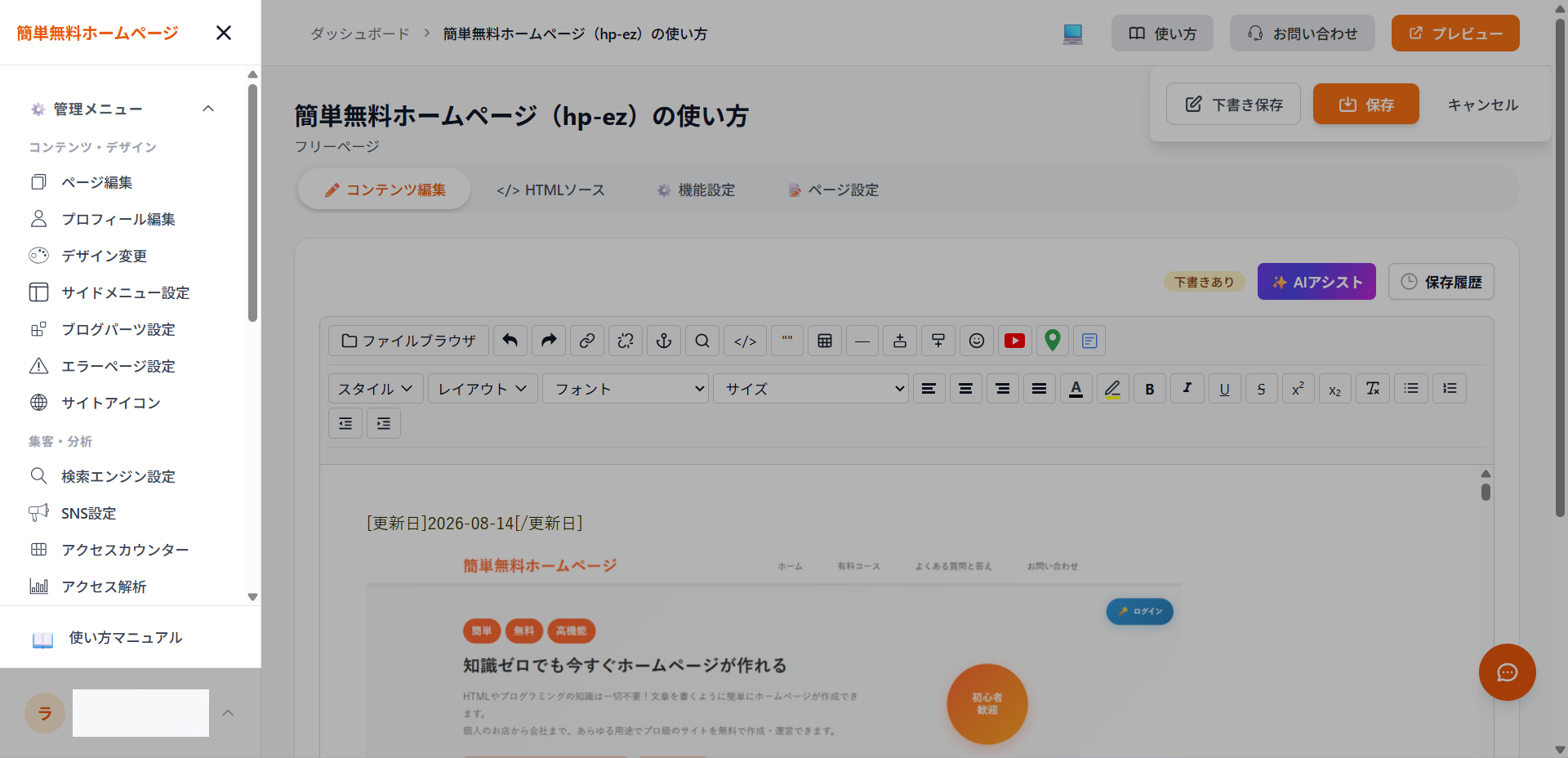Open the orange chat support bubble

(x=1507, y=672)
